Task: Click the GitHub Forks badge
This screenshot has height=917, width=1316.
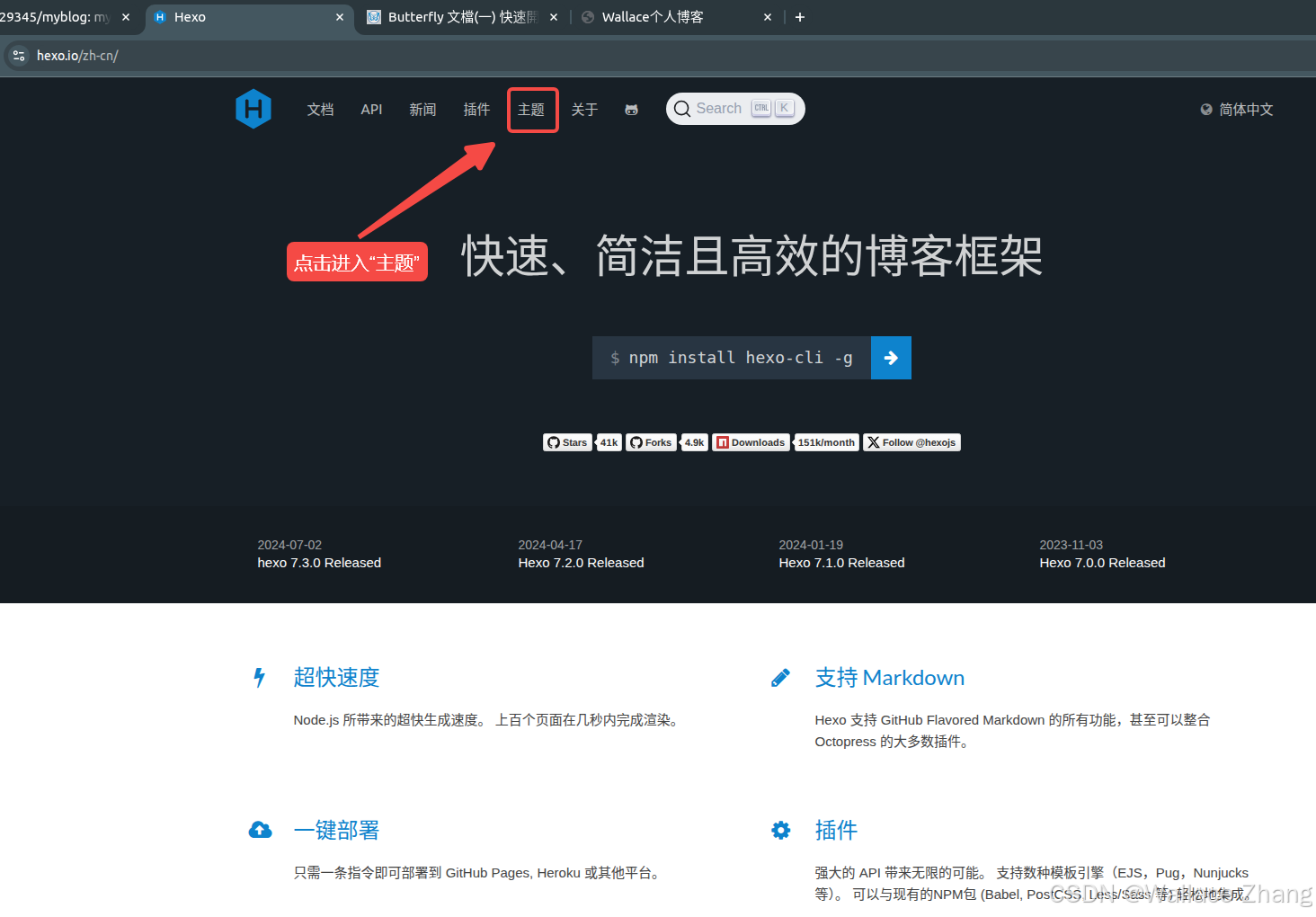Action: pos(651,442)
